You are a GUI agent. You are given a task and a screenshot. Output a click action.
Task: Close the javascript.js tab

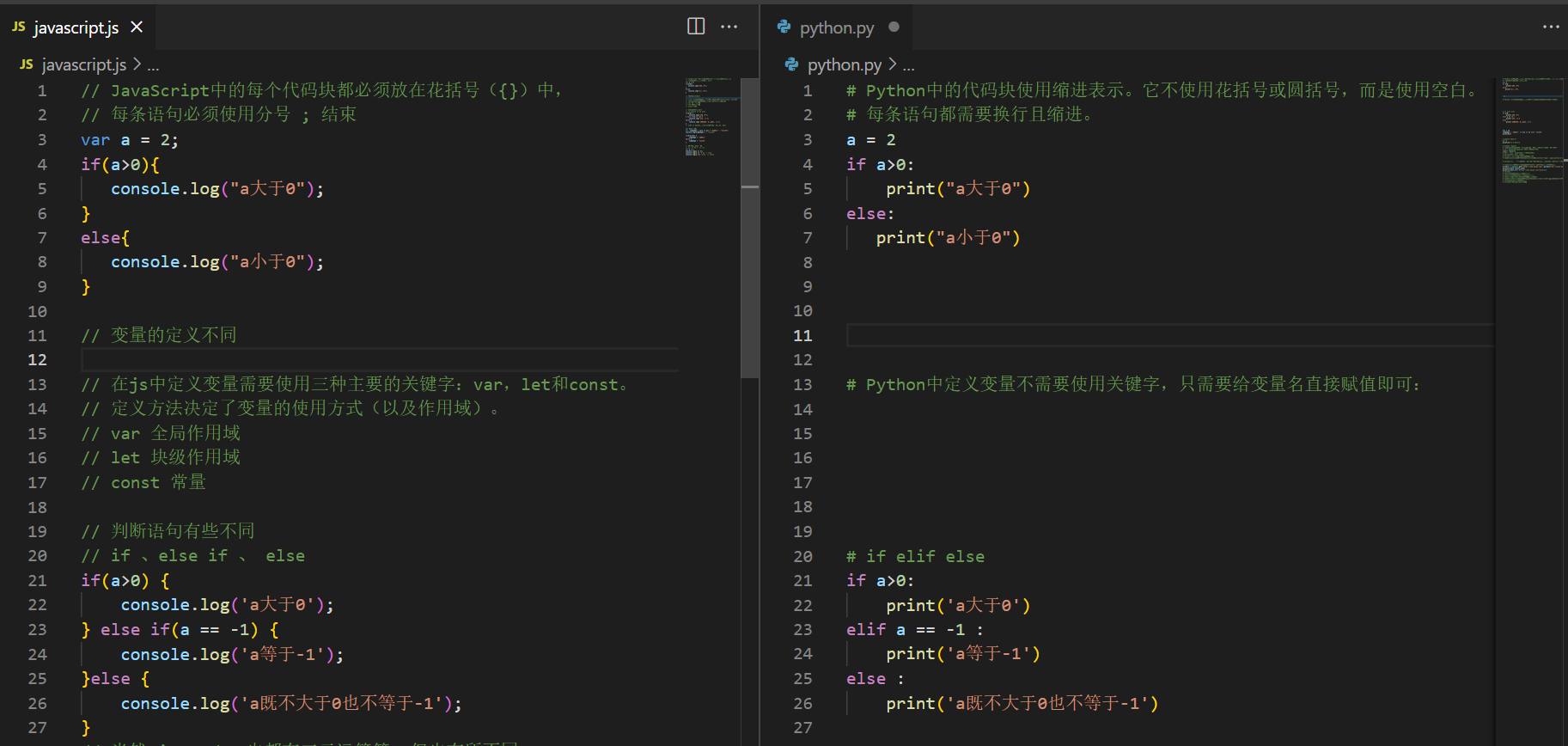click(137, 28)
